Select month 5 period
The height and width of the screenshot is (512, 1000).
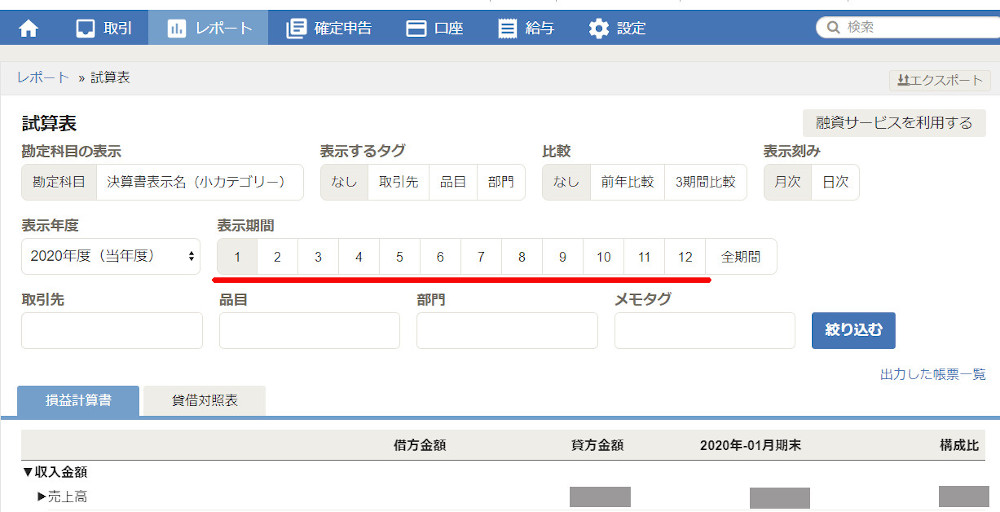[x=400, y=257]
